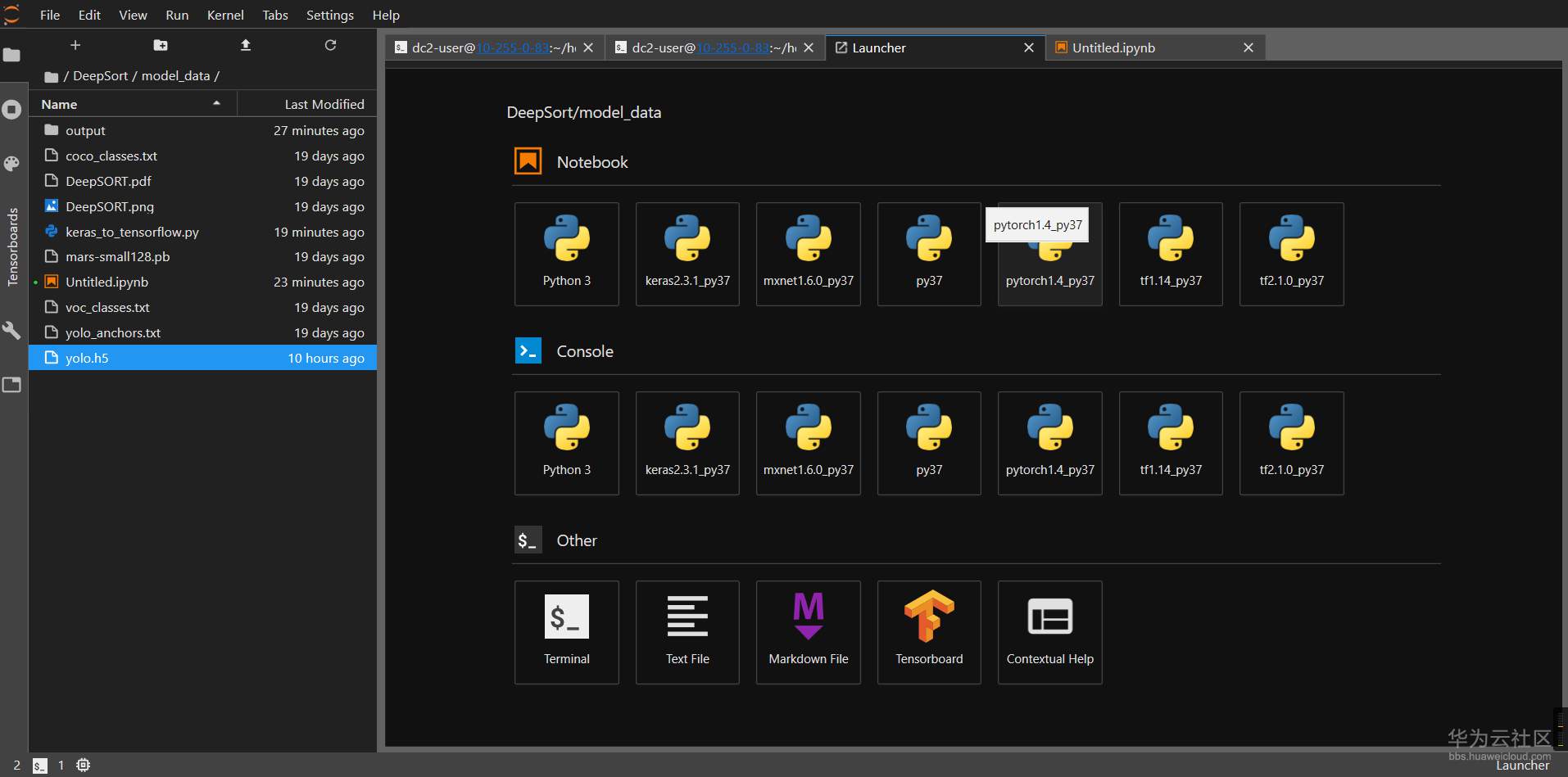Select voc_classes.txt file

(202, 307)
